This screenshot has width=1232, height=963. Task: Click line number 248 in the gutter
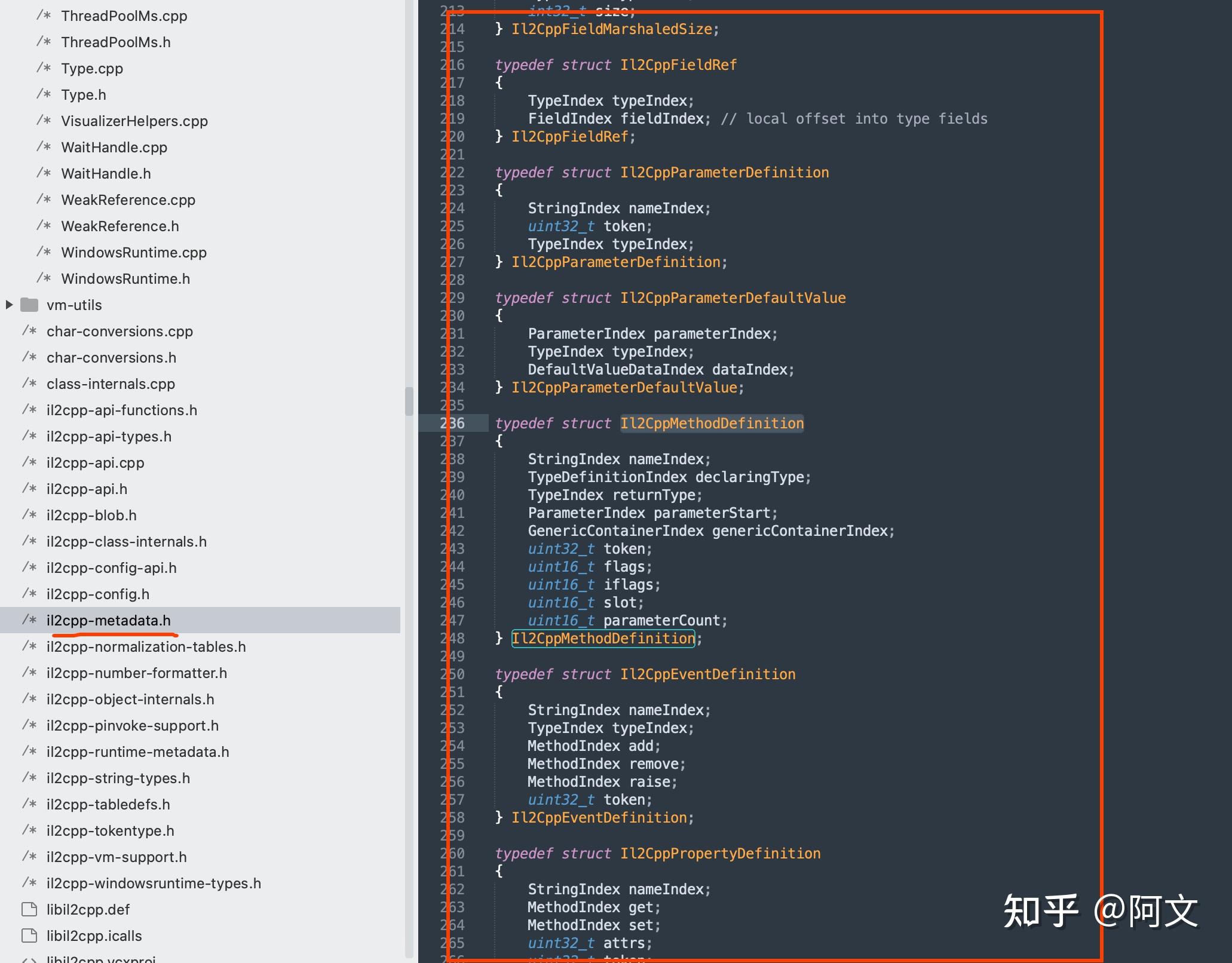[x=454, y=639]
